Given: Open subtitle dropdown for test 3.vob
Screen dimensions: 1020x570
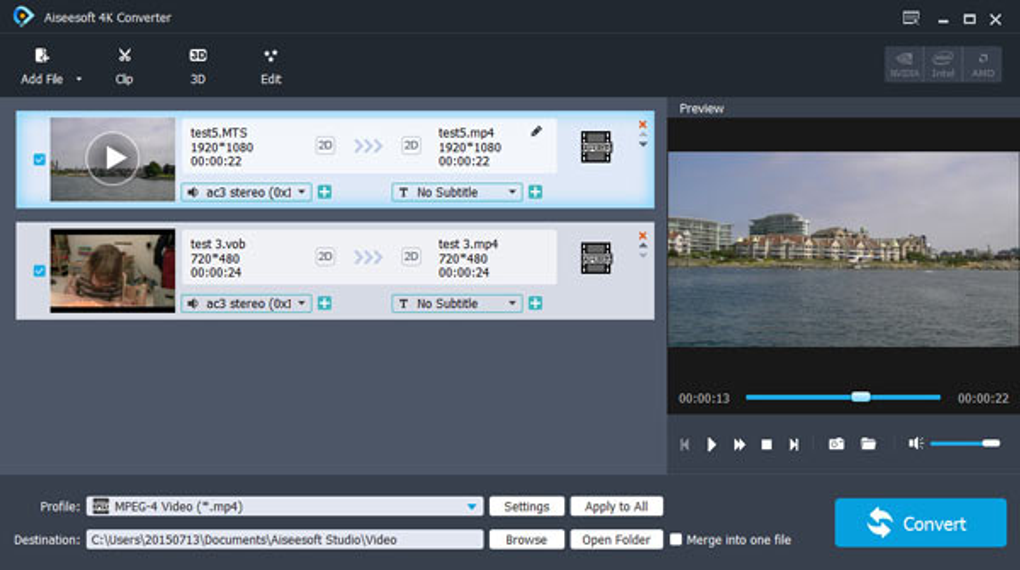Looking at the screenshot, I should click(457, 303).
